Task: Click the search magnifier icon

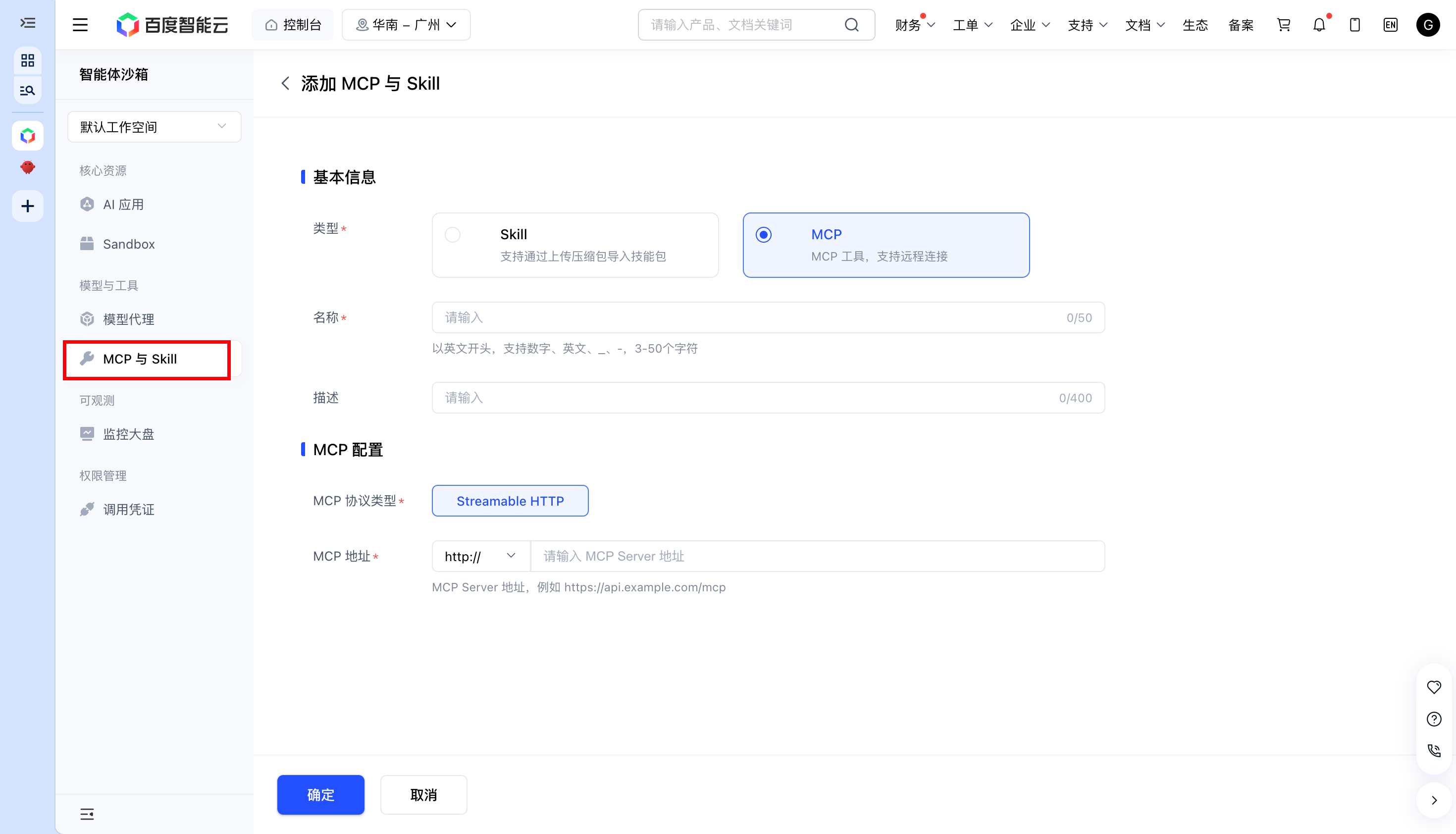Action: click(852, 25)
